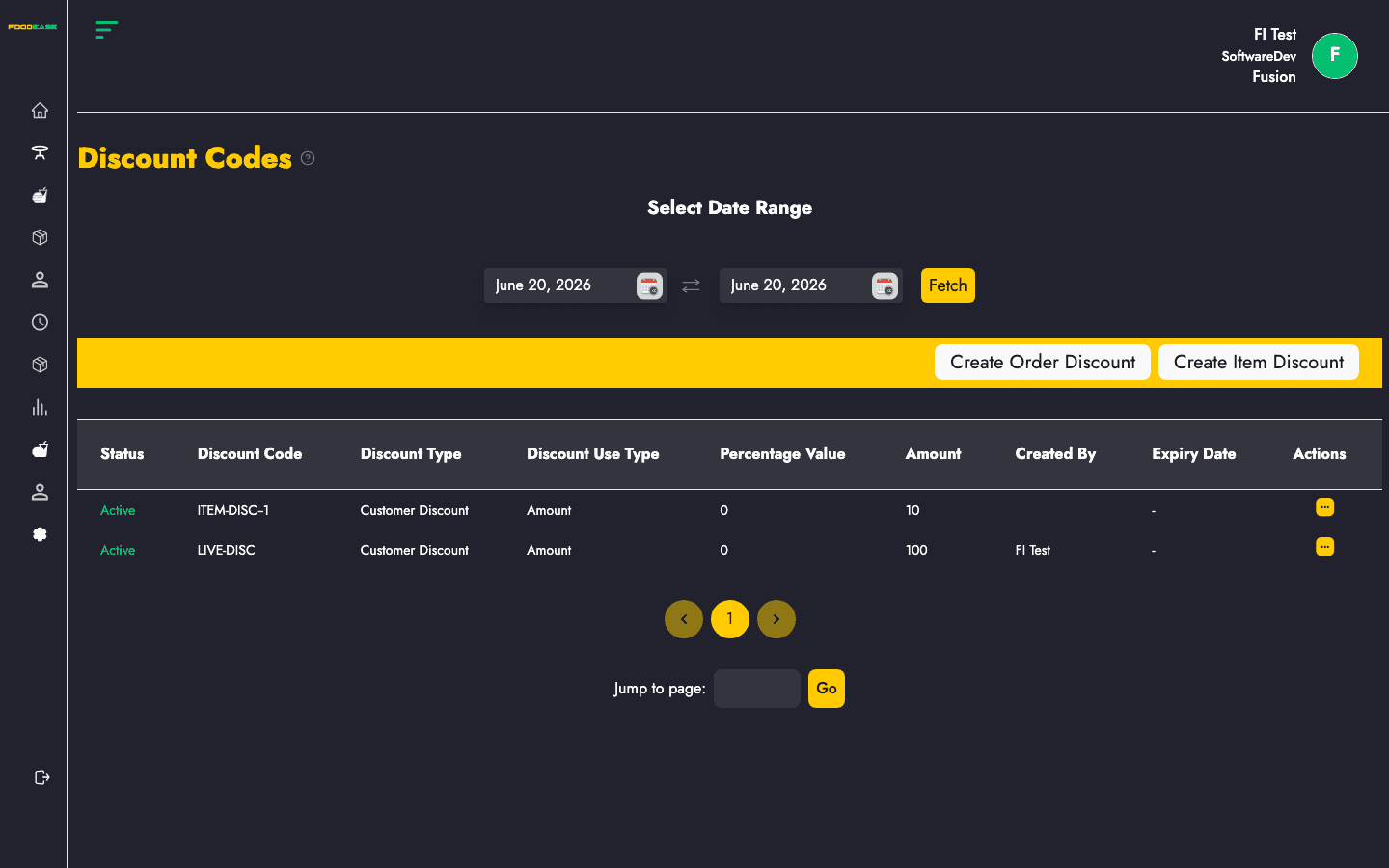Open the food bowl icon below the table icon
Image resolution: width=1389 pixels, height=868 pixels.
tap(40, 195)
